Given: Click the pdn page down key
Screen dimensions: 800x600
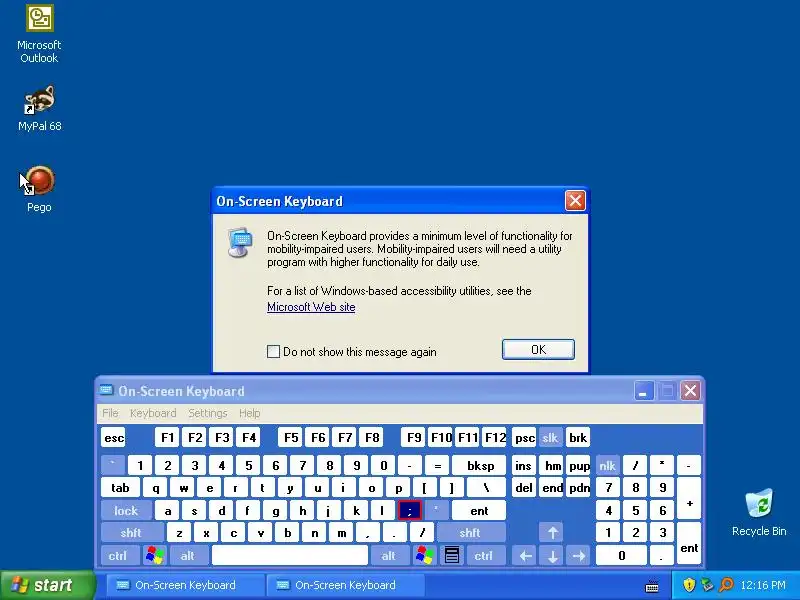Looking at the screenshot, I should coord(579,488).
